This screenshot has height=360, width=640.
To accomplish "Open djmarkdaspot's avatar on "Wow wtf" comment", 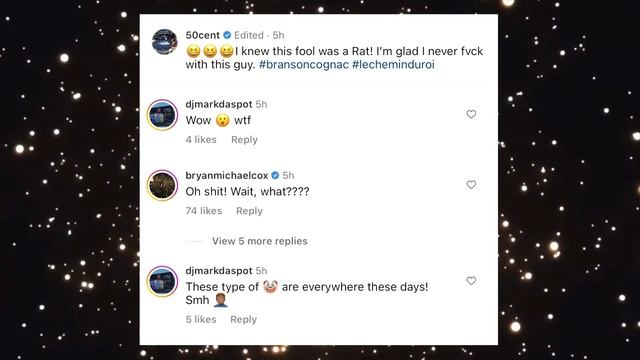I will click(x=162, y=115).
